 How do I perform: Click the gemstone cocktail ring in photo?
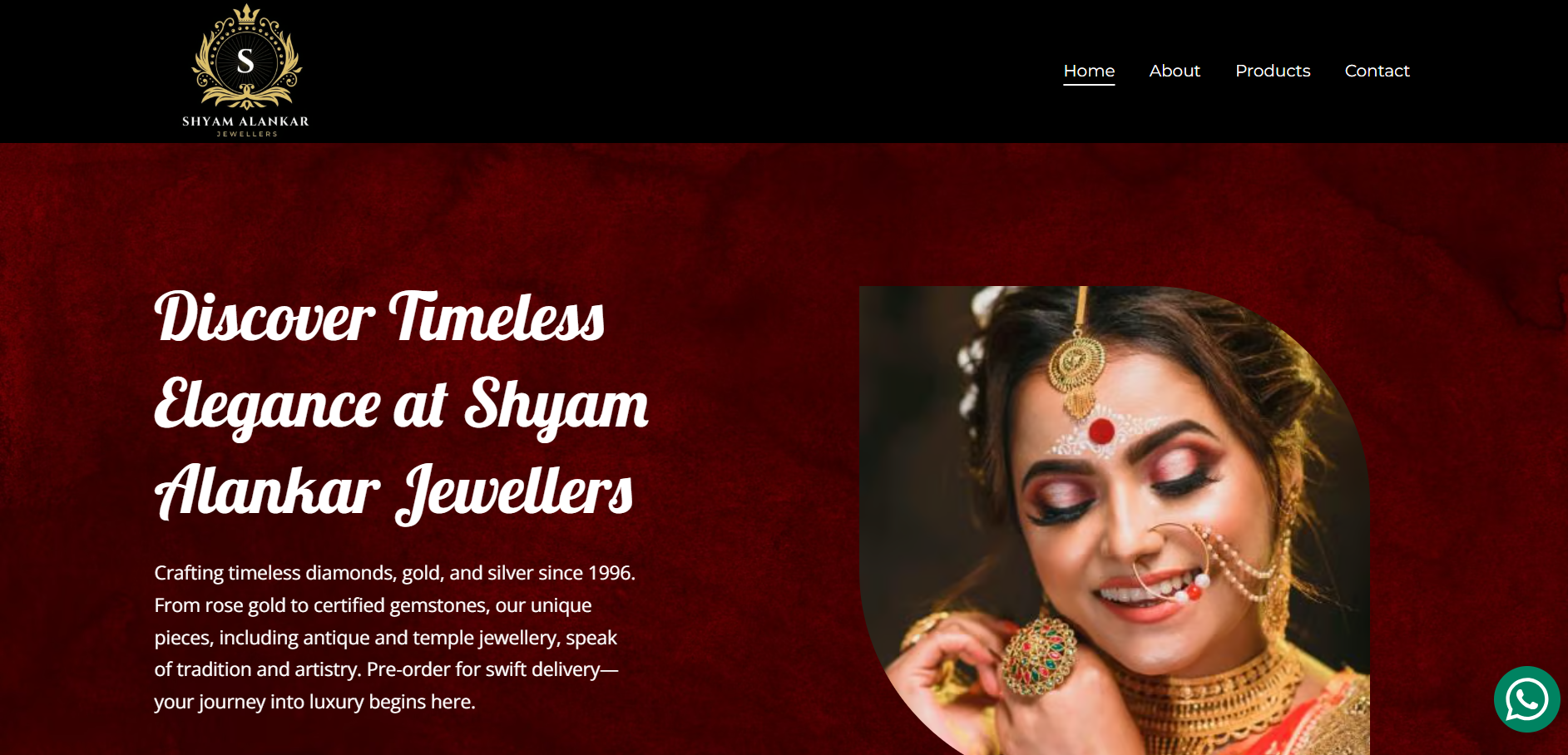coord(1037,657)
